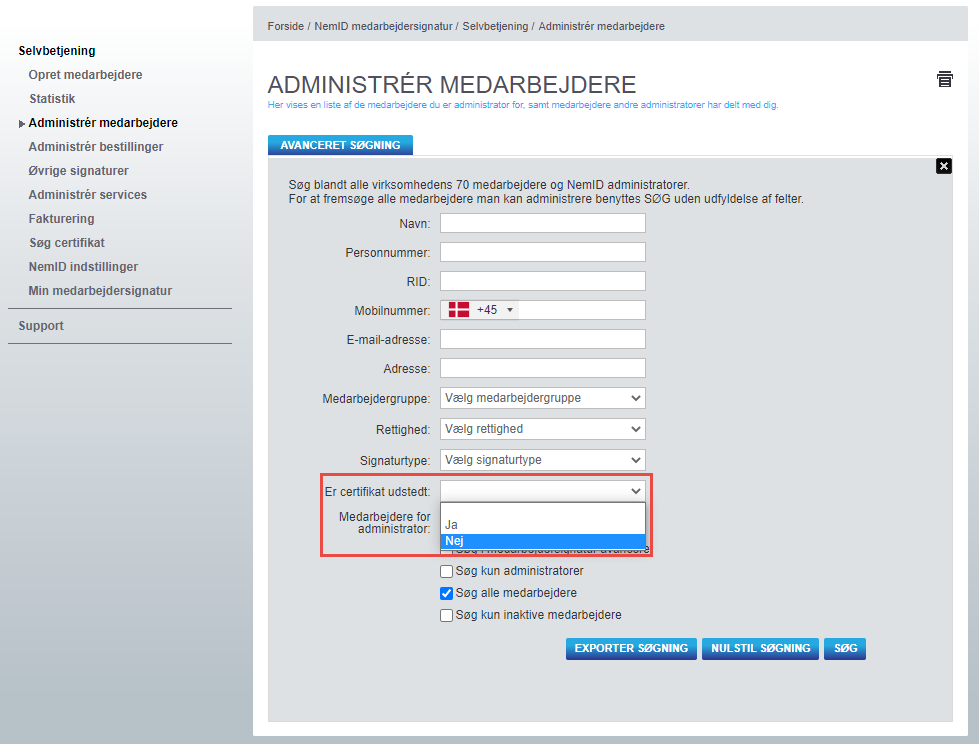The height and width of the screenshot is (744, 979).
Task: Switch to the 'Avanceret søgning' tab
Action: [x=340, y=145]
